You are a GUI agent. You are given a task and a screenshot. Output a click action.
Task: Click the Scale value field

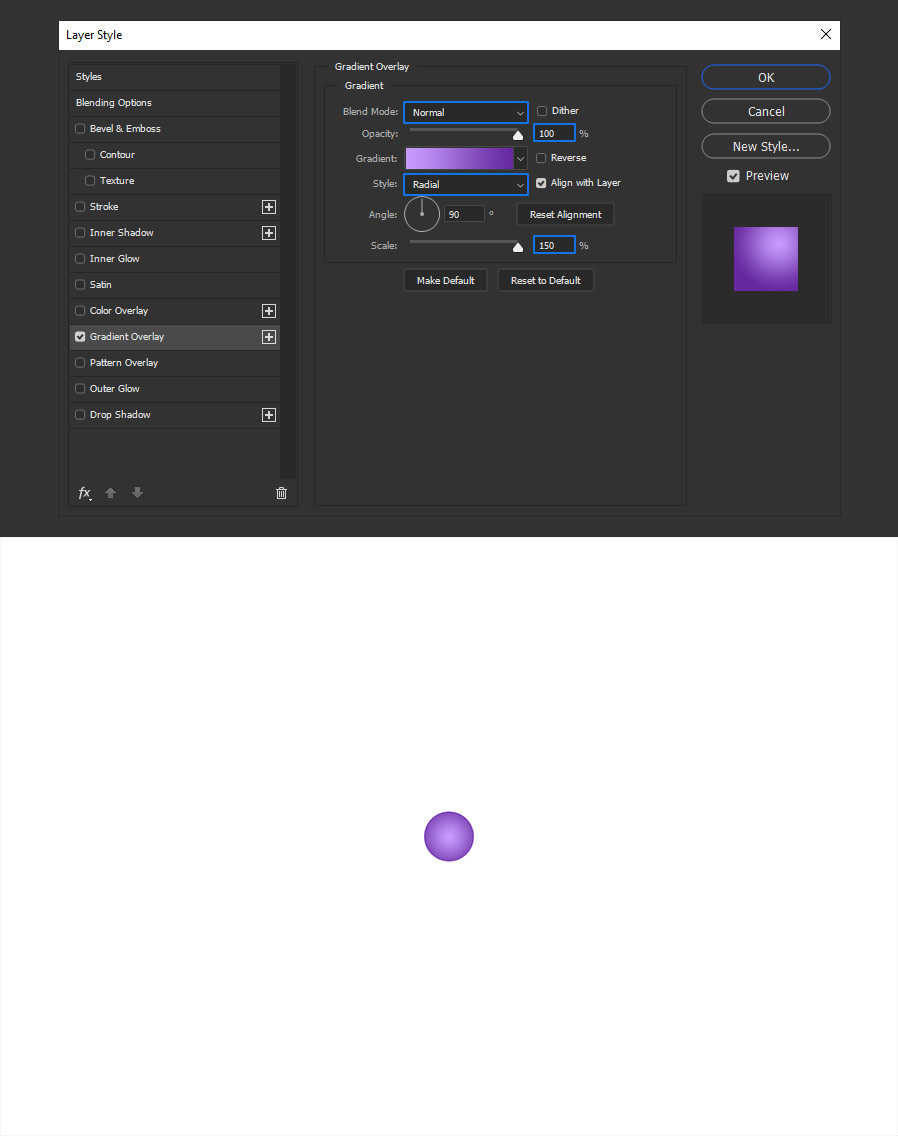(x=554, y=246)
